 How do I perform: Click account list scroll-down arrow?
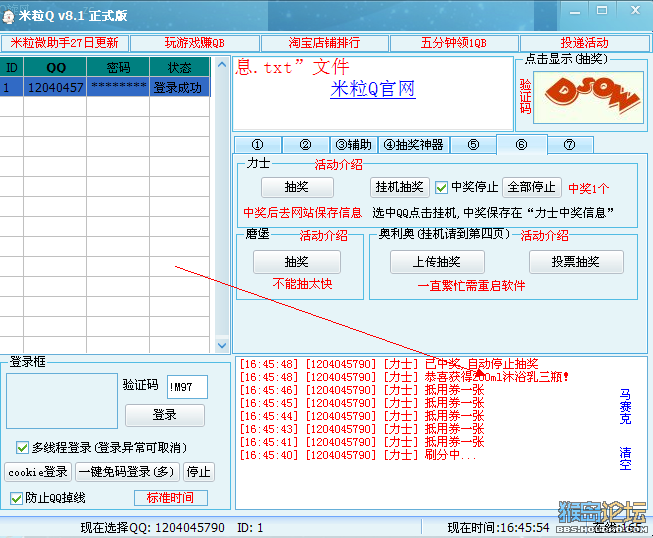222,345
